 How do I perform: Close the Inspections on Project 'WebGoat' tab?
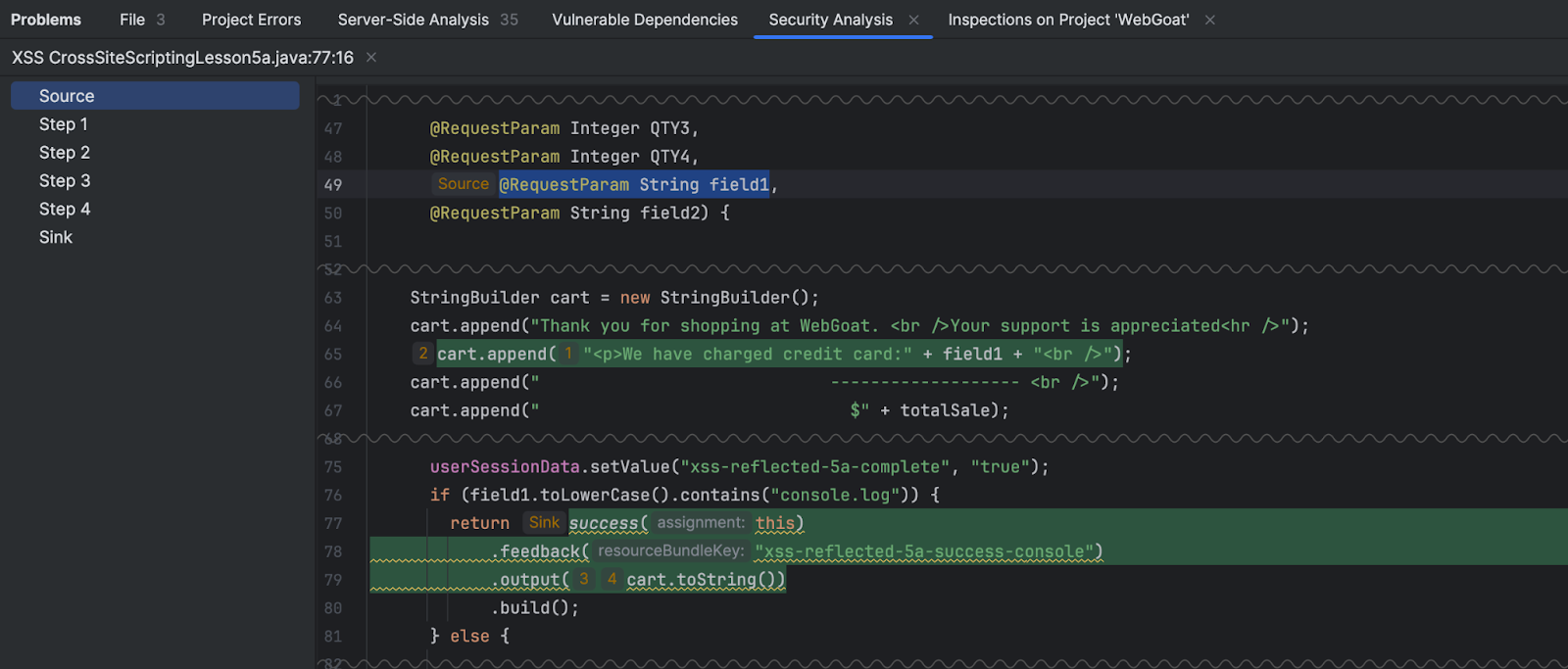click(x=1210, y=20)
